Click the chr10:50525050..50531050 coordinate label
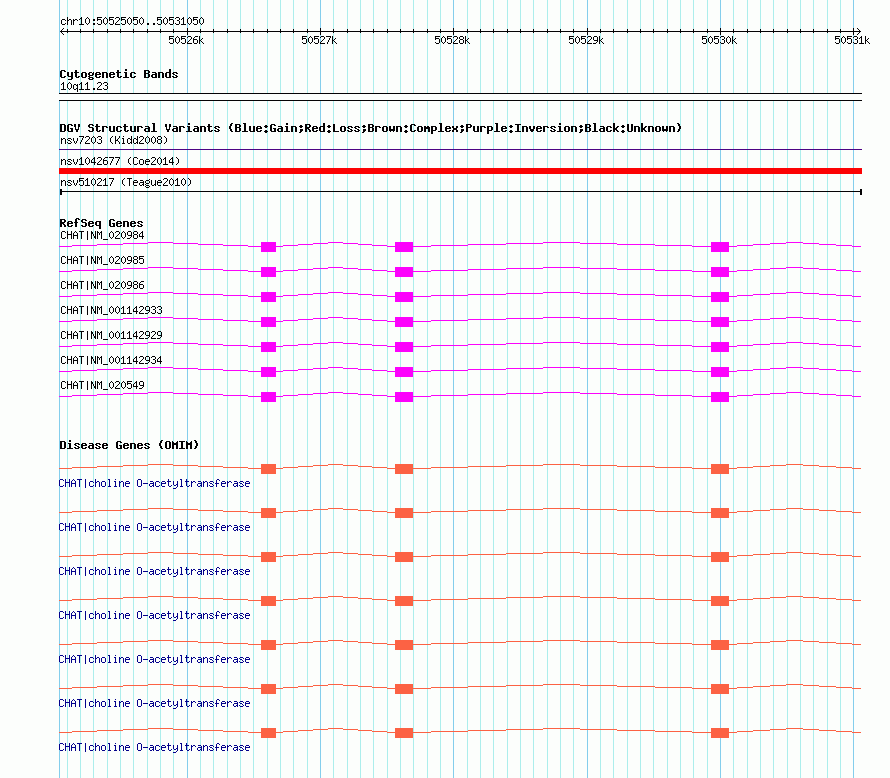Viewport: 890px width, 778px height. click(132, 21)
